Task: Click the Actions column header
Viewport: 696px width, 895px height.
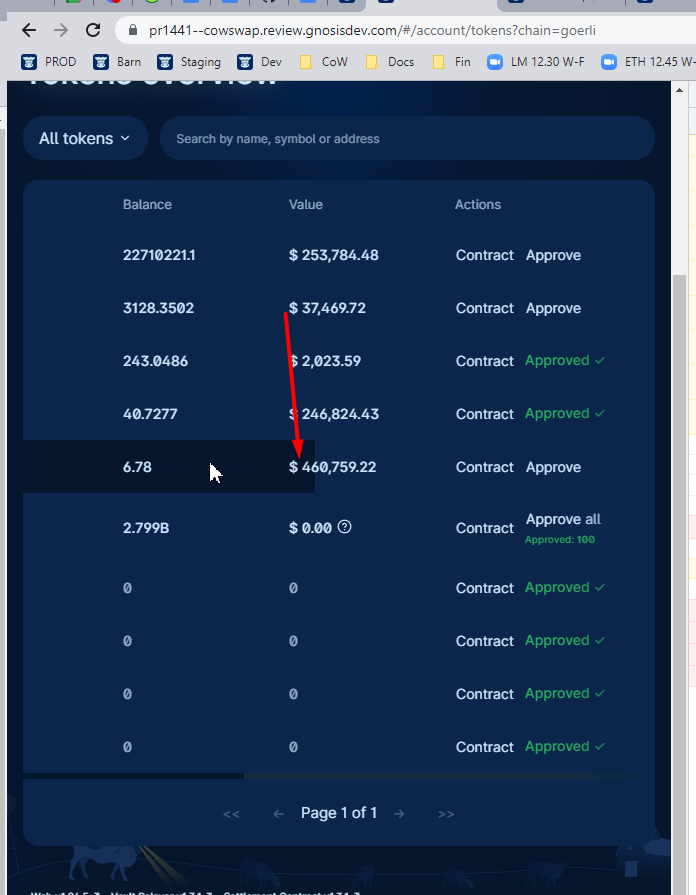Action: click(478, 204)
